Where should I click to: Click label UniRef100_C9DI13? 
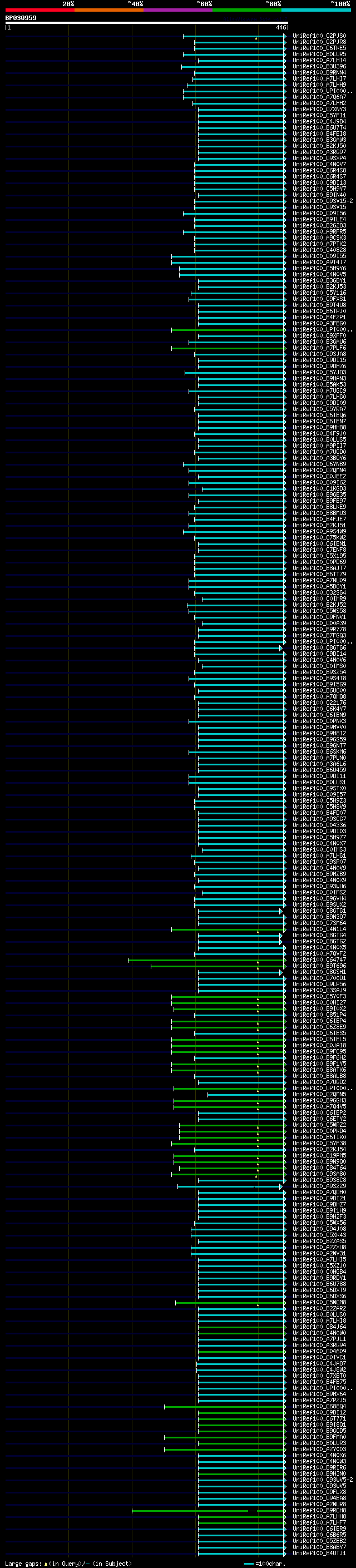click(319, 182)
